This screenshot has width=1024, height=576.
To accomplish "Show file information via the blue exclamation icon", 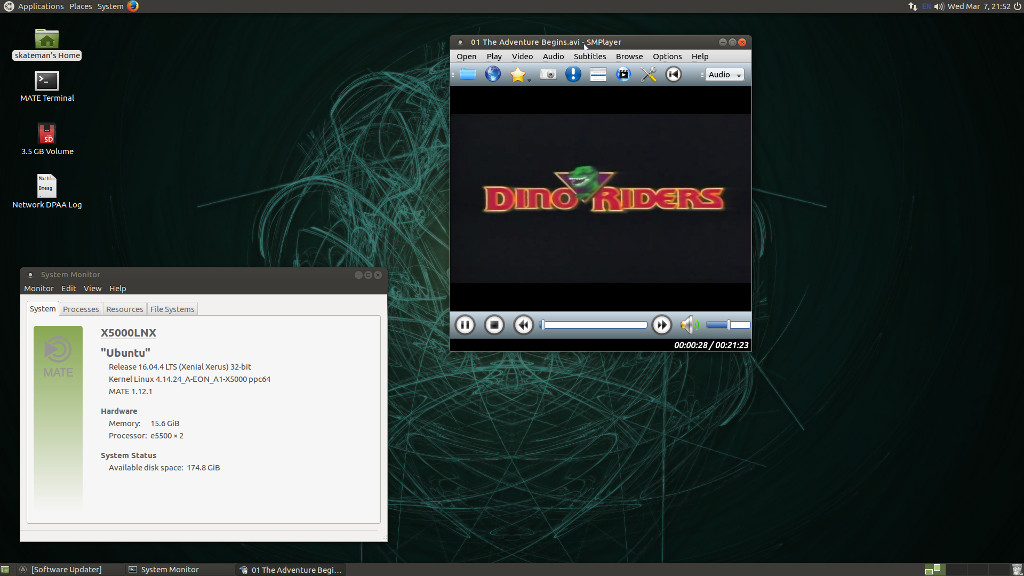I will pyautogui.click(x=573, y=74).
